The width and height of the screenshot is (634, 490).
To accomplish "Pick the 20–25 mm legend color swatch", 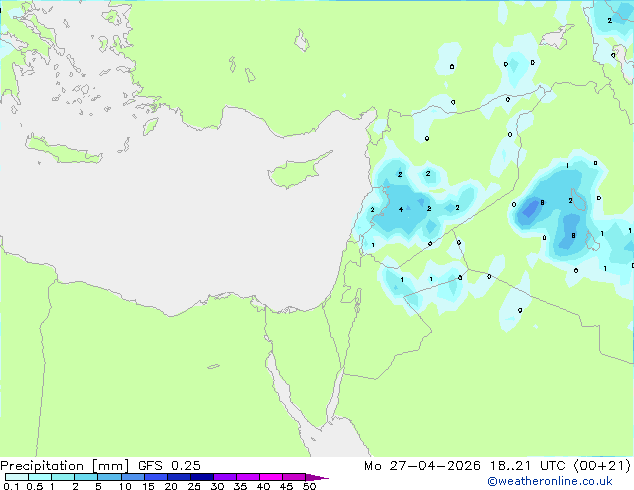I will click(178, 477).
